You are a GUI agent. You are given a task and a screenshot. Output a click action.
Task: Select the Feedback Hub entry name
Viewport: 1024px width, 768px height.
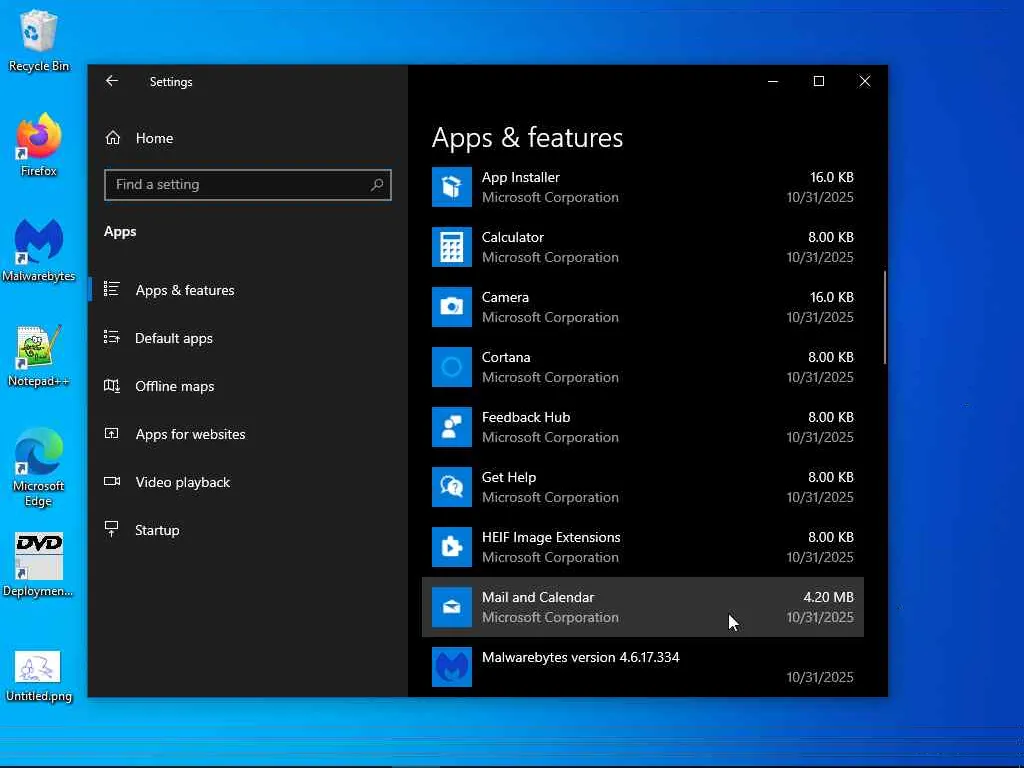pyautogui.click(x=526, y=417)
